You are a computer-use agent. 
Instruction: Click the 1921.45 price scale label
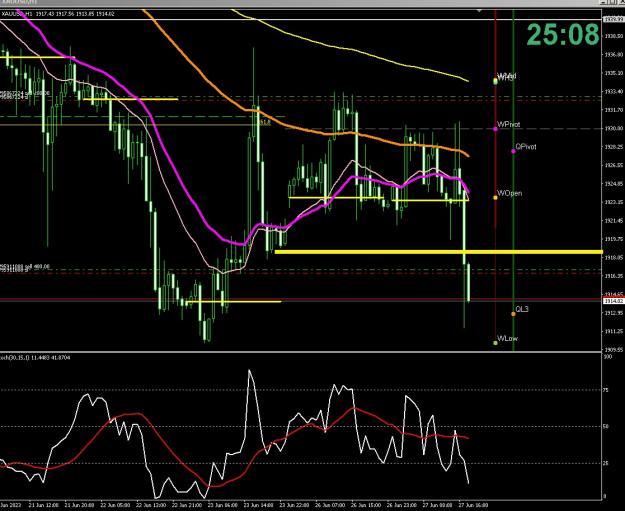pyautogui.click(x=614, y=220)
